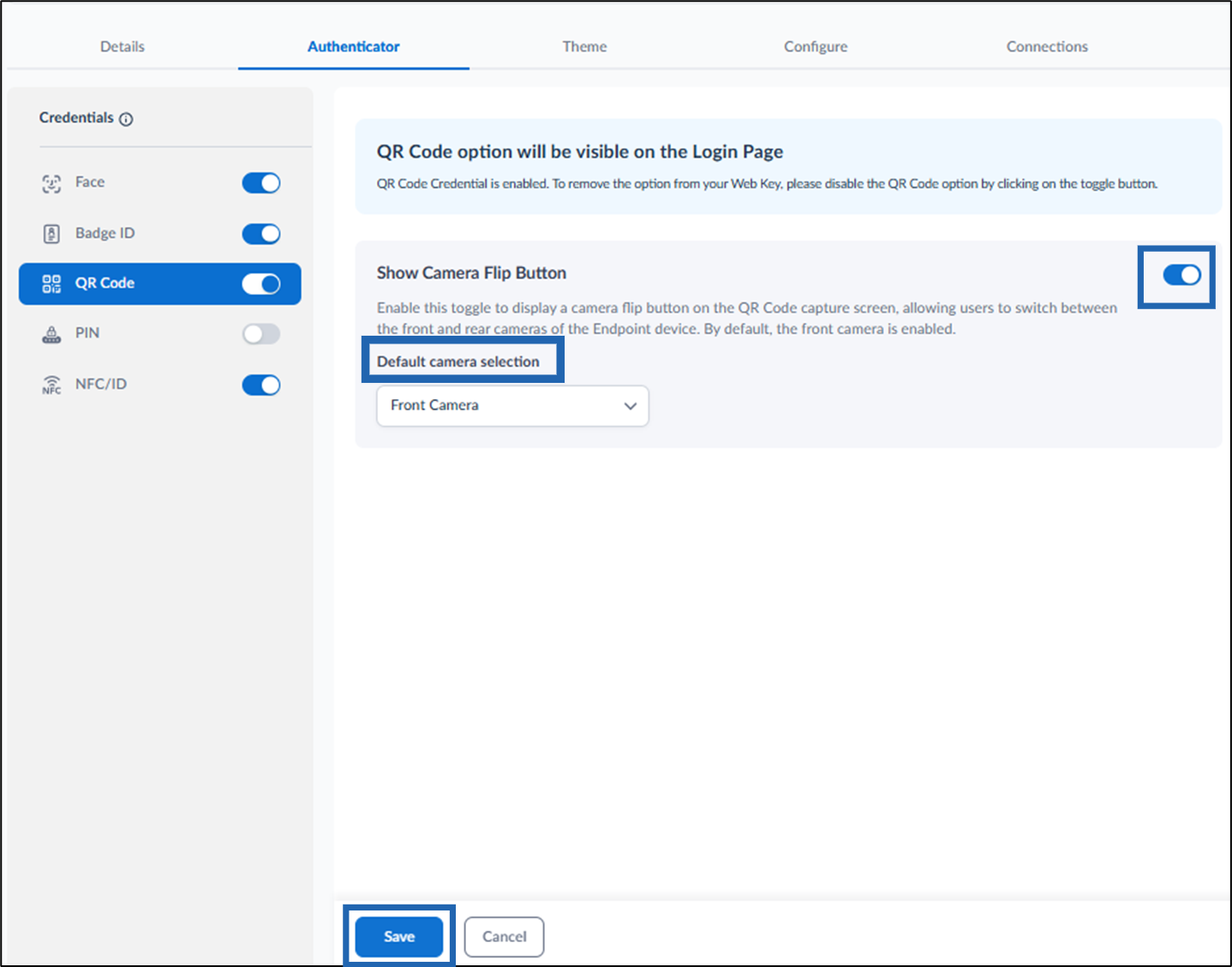Click the Face credential icon
The height and width of the screenshot is (967, 1232).
coord(51,183)
